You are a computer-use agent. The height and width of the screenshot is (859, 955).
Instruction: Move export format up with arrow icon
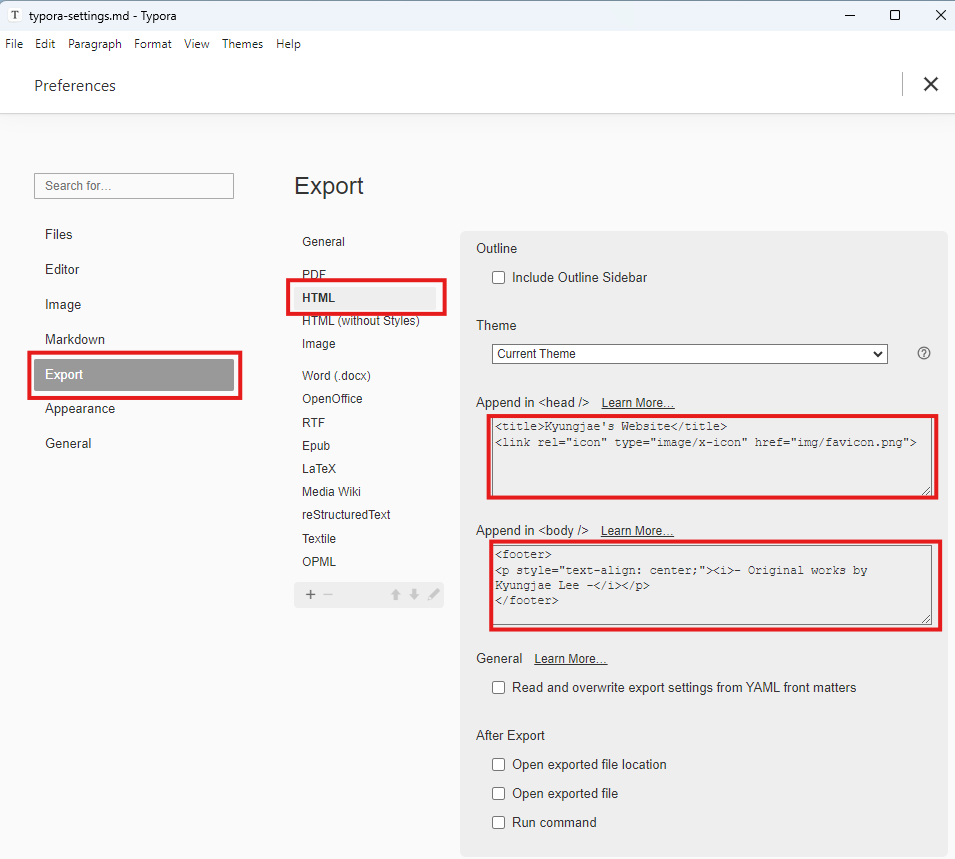click(395, 595)
